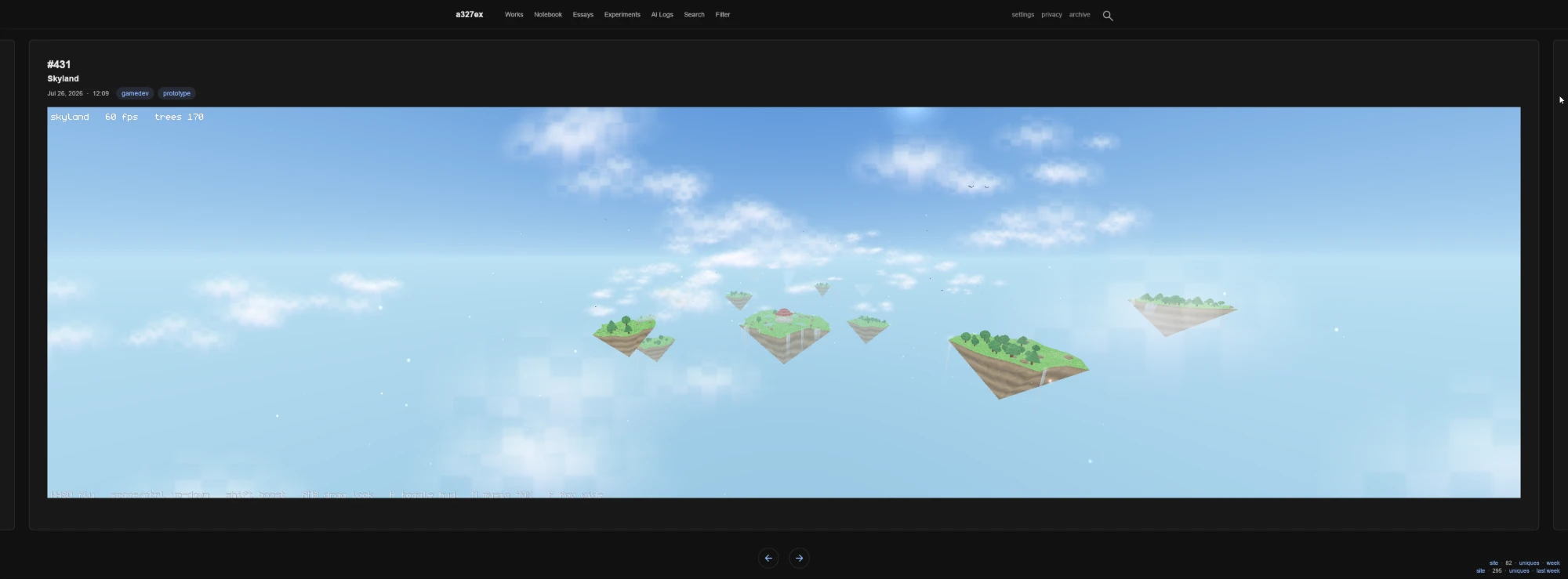Screen dimensions: 1568x579
Task: Open Experiments section
Action: [x=622, y=14]
